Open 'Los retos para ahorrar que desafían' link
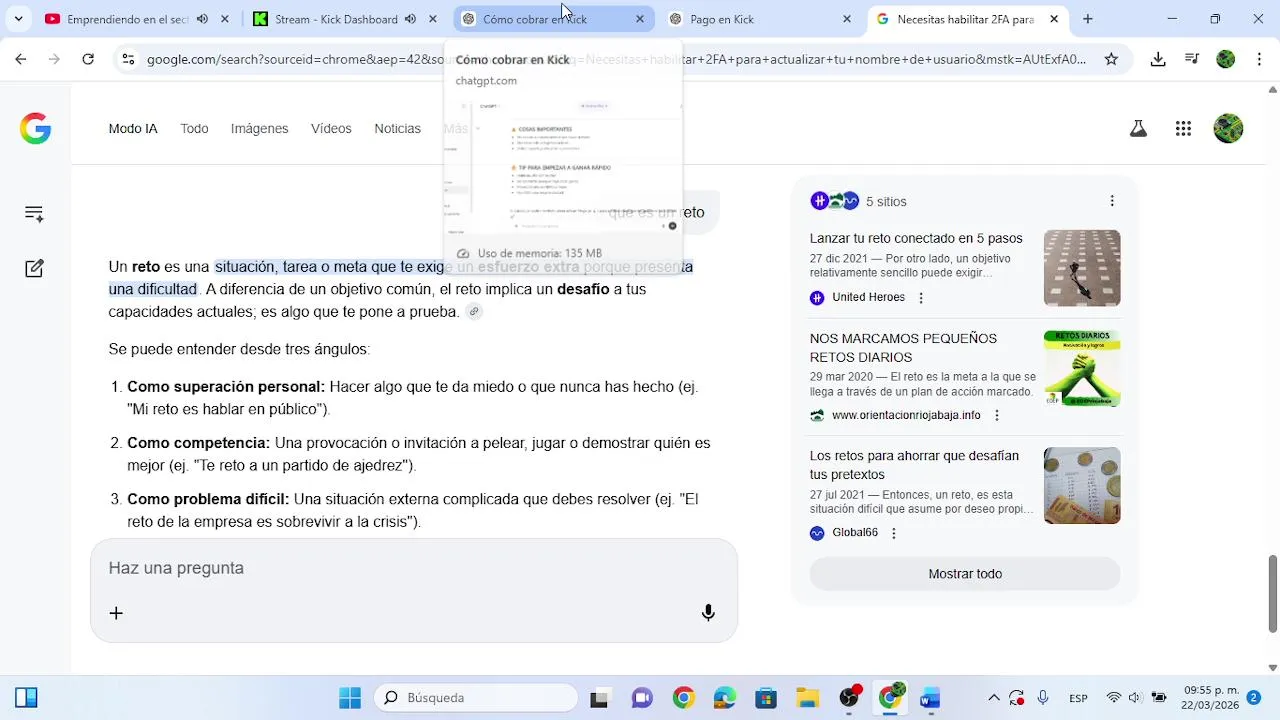This screenshot has height=720, width=1280. tap(914, 465)
